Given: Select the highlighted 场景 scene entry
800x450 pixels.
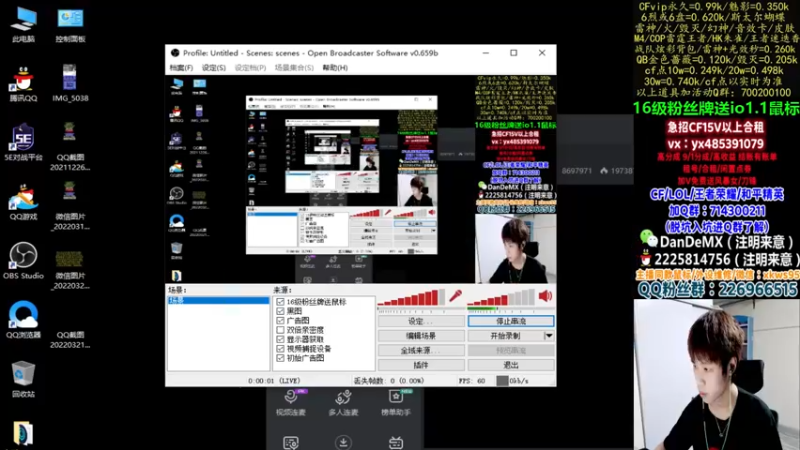Looking at the screenshot, I should [218, 301].
